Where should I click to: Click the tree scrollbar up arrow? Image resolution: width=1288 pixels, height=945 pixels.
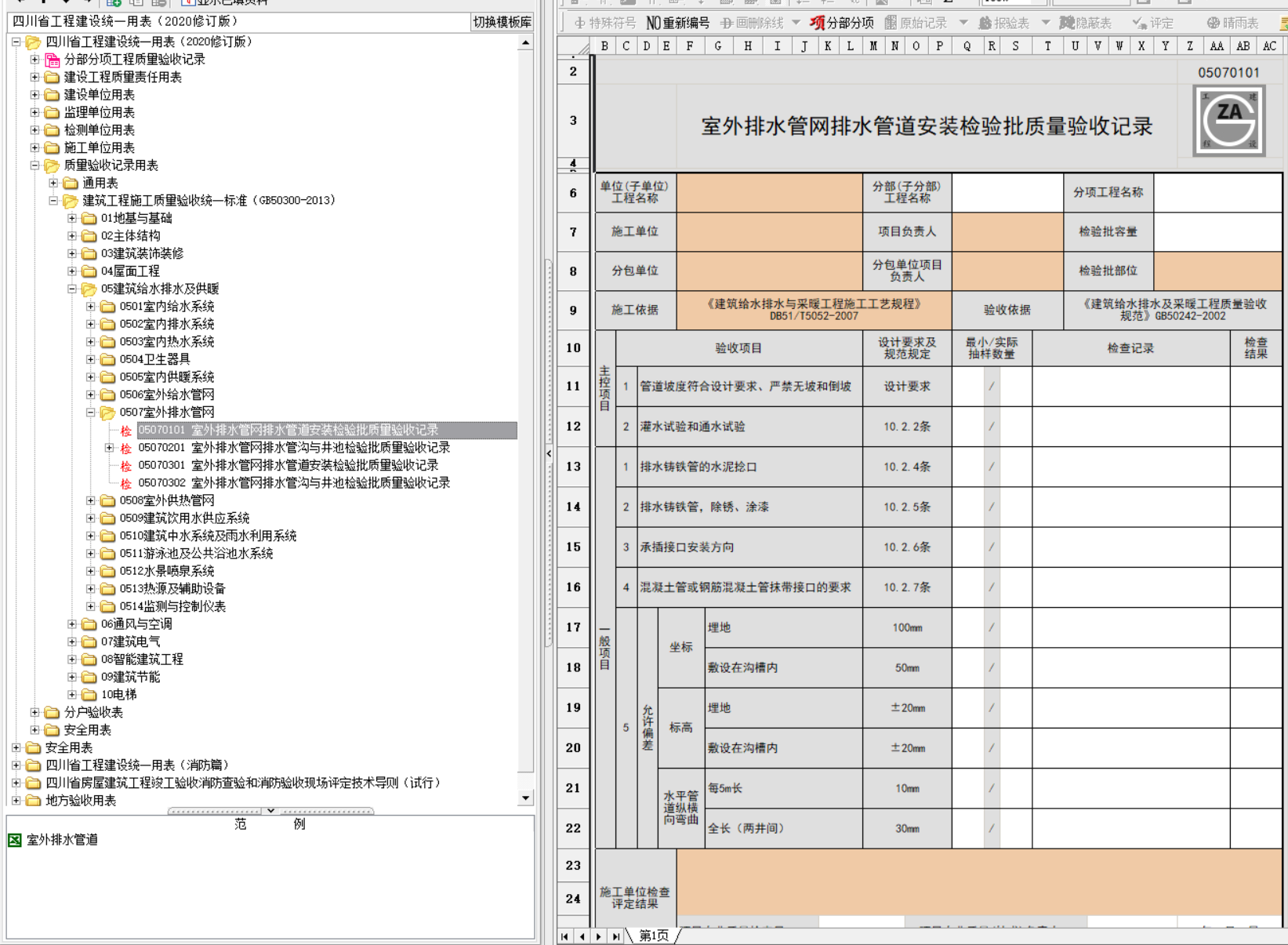pyautogui.click(x=525, y=43)
